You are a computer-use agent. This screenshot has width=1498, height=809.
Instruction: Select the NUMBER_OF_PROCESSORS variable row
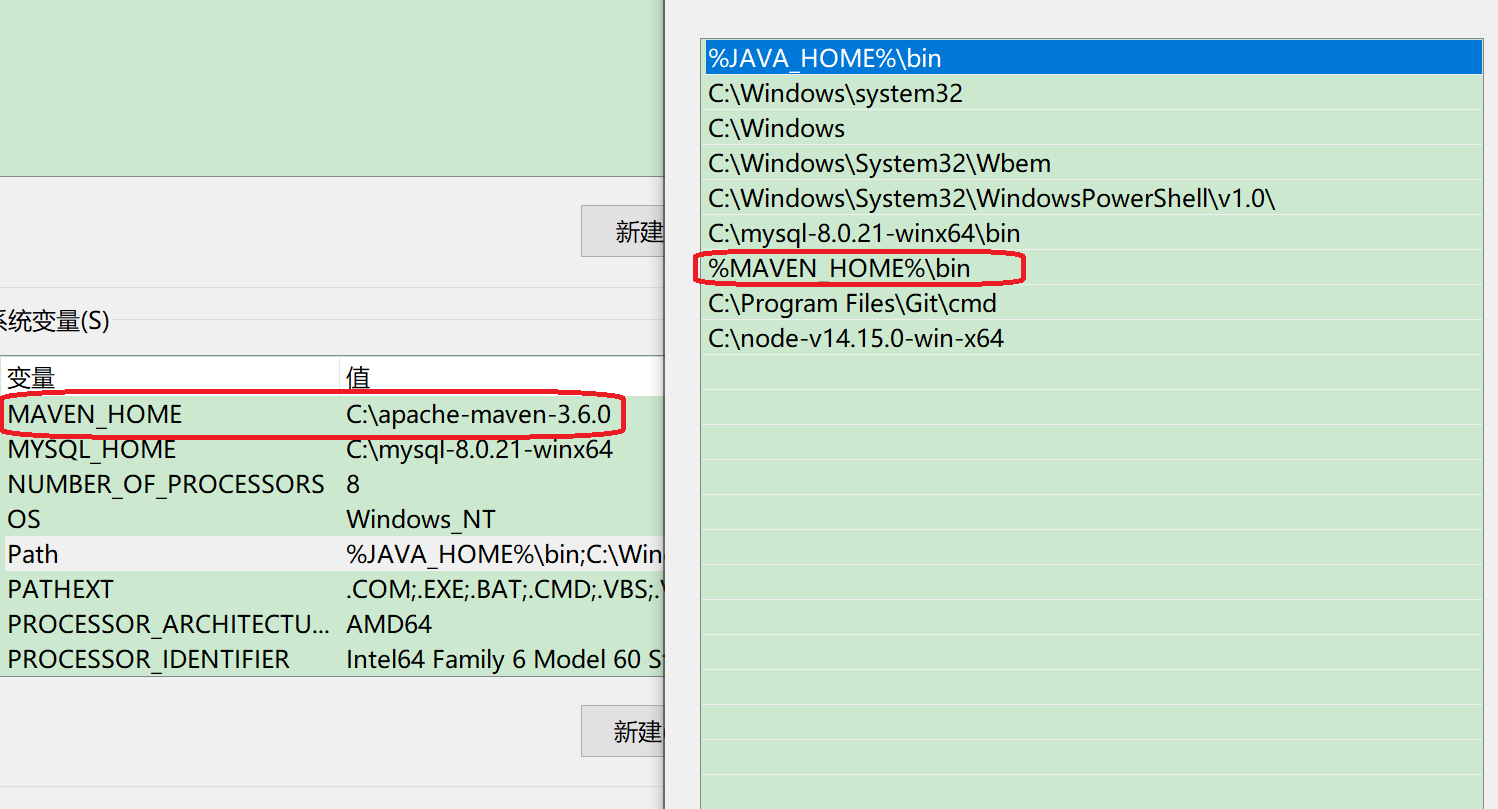point(166,485)
